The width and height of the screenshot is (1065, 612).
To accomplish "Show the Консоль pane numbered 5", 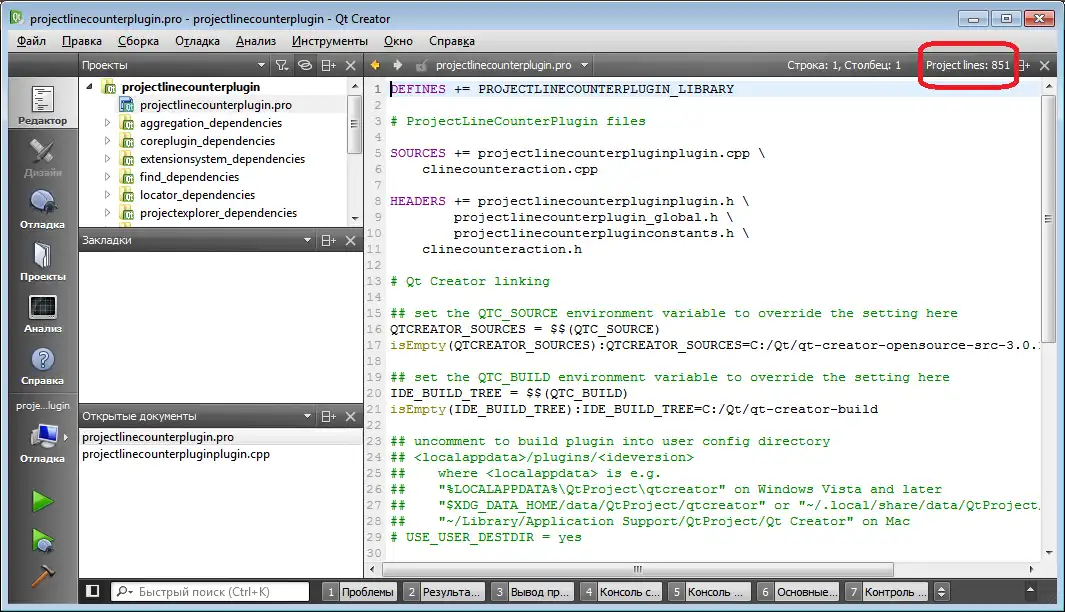I will pos(710,592).
